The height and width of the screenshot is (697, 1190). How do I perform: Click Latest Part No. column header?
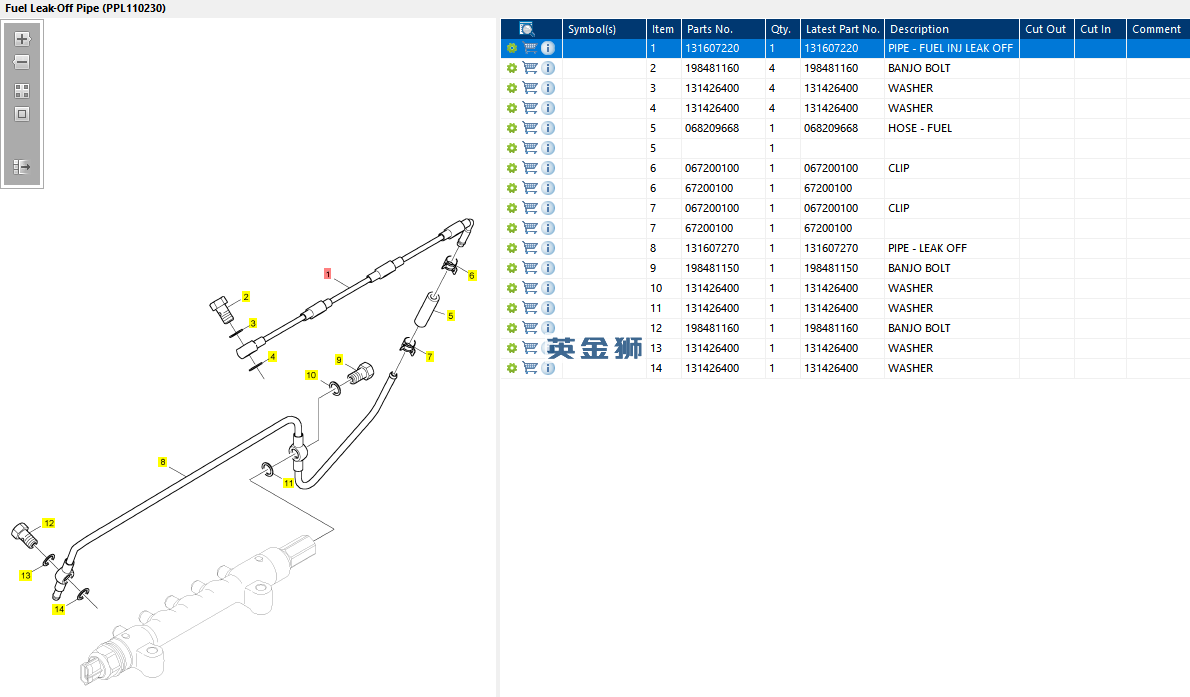842,29
